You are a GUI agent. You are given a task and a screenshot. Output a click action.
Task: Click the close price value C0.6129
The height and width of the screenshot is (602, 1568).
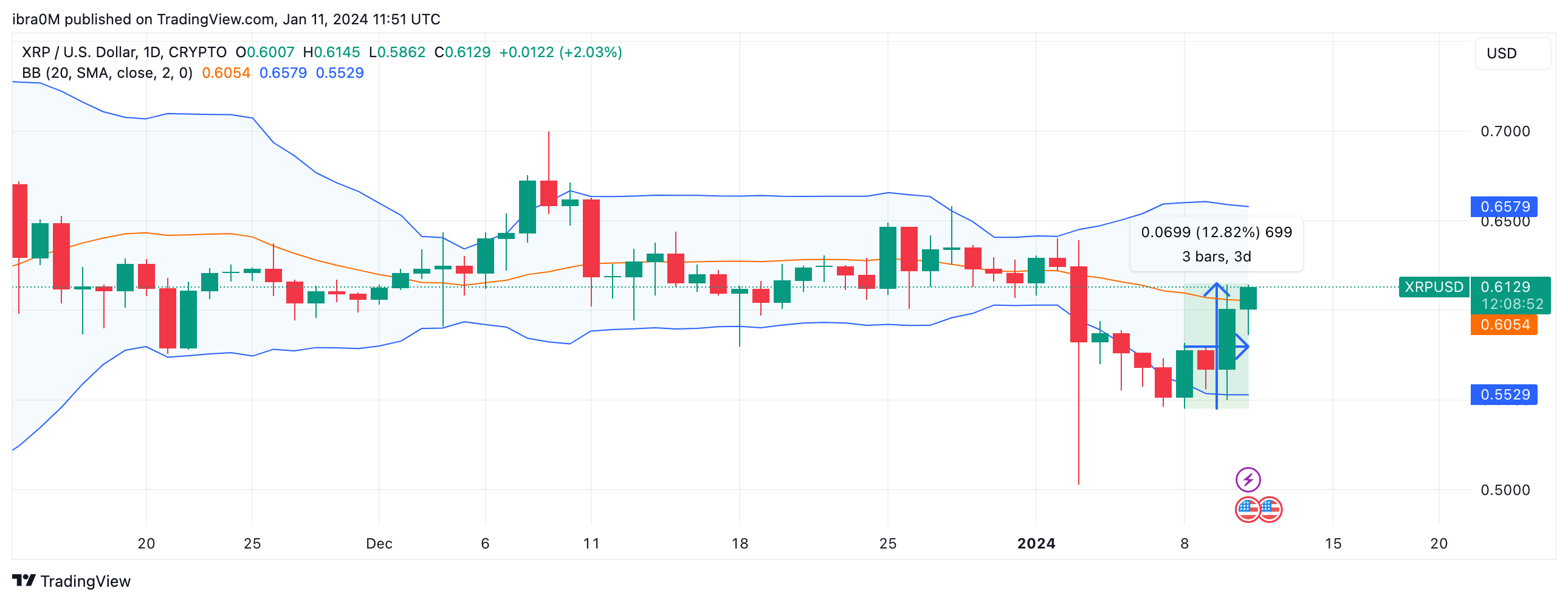[x=462, y=52]
